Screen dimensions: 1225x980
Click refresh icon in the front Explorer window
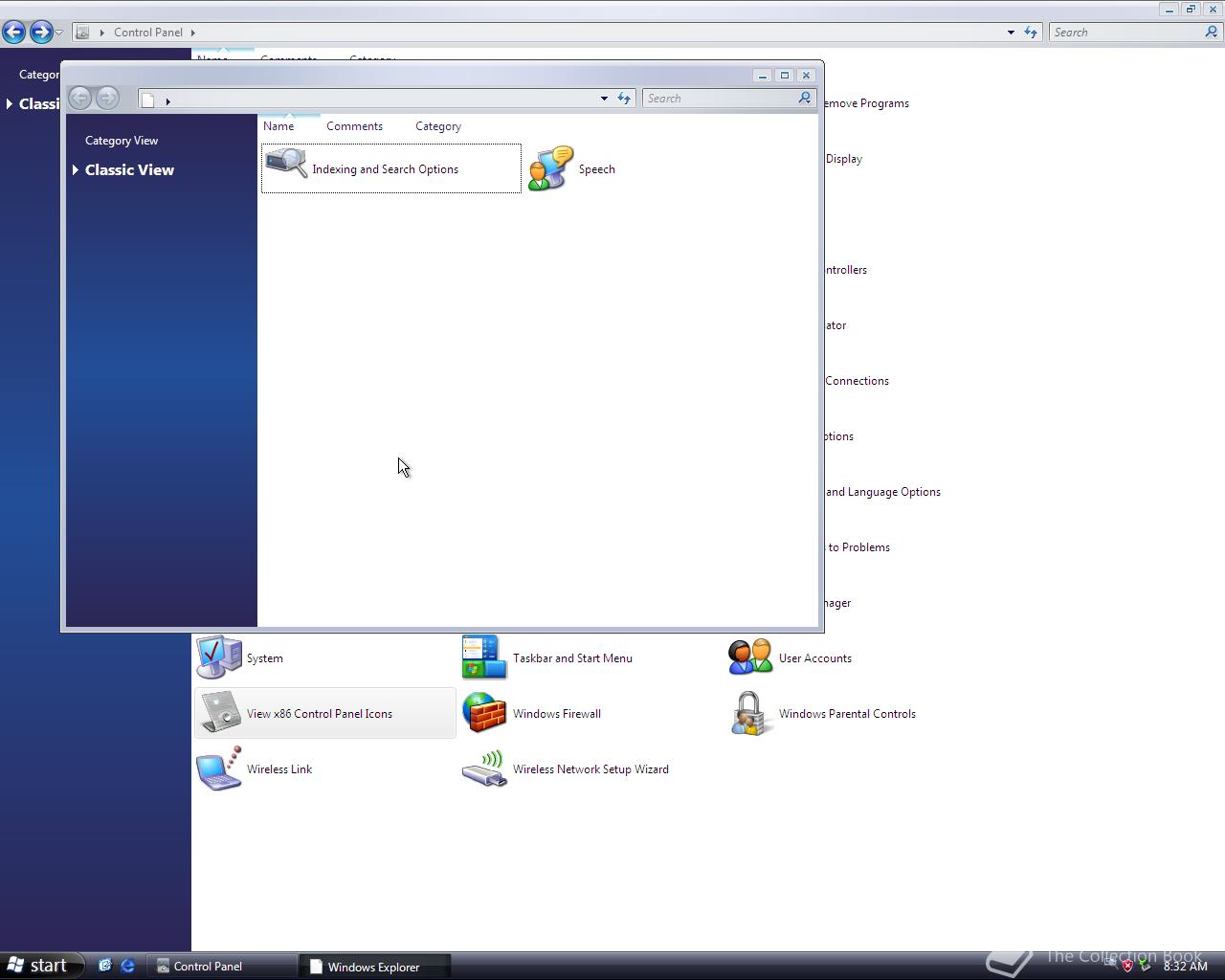624,98
